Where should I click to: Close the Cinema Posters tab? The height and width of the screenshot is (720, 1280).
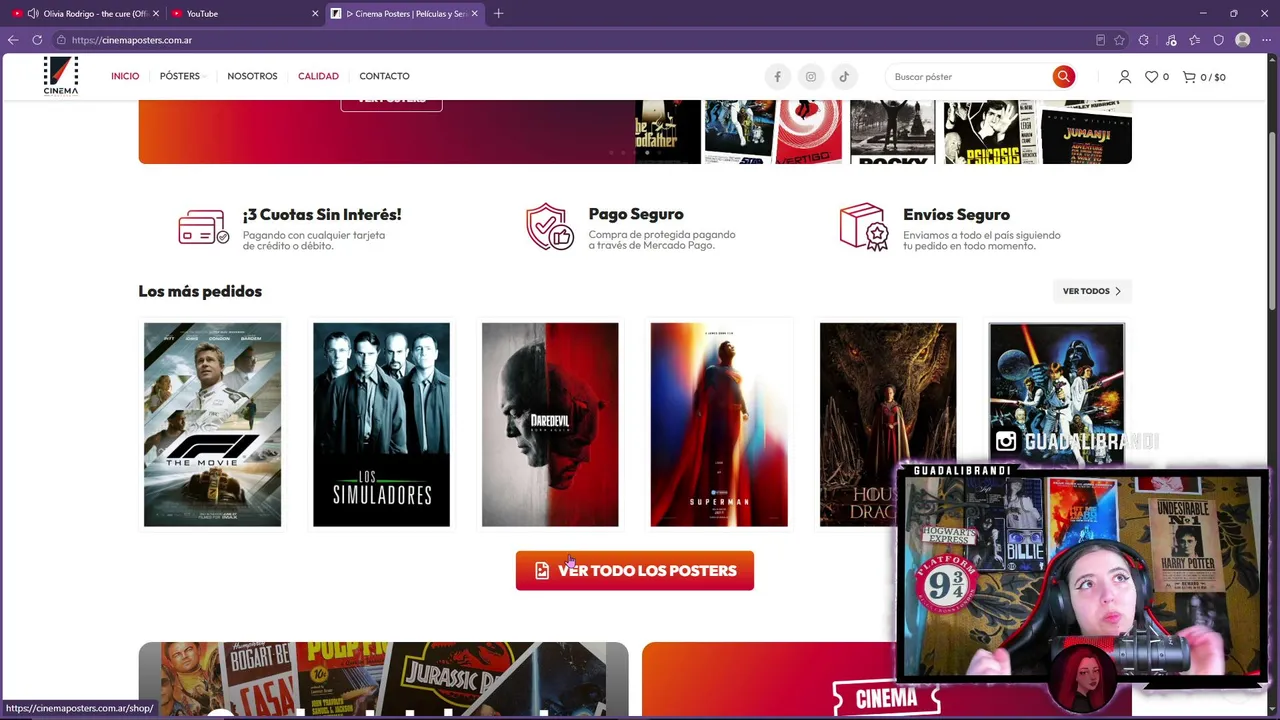[474, 14]
